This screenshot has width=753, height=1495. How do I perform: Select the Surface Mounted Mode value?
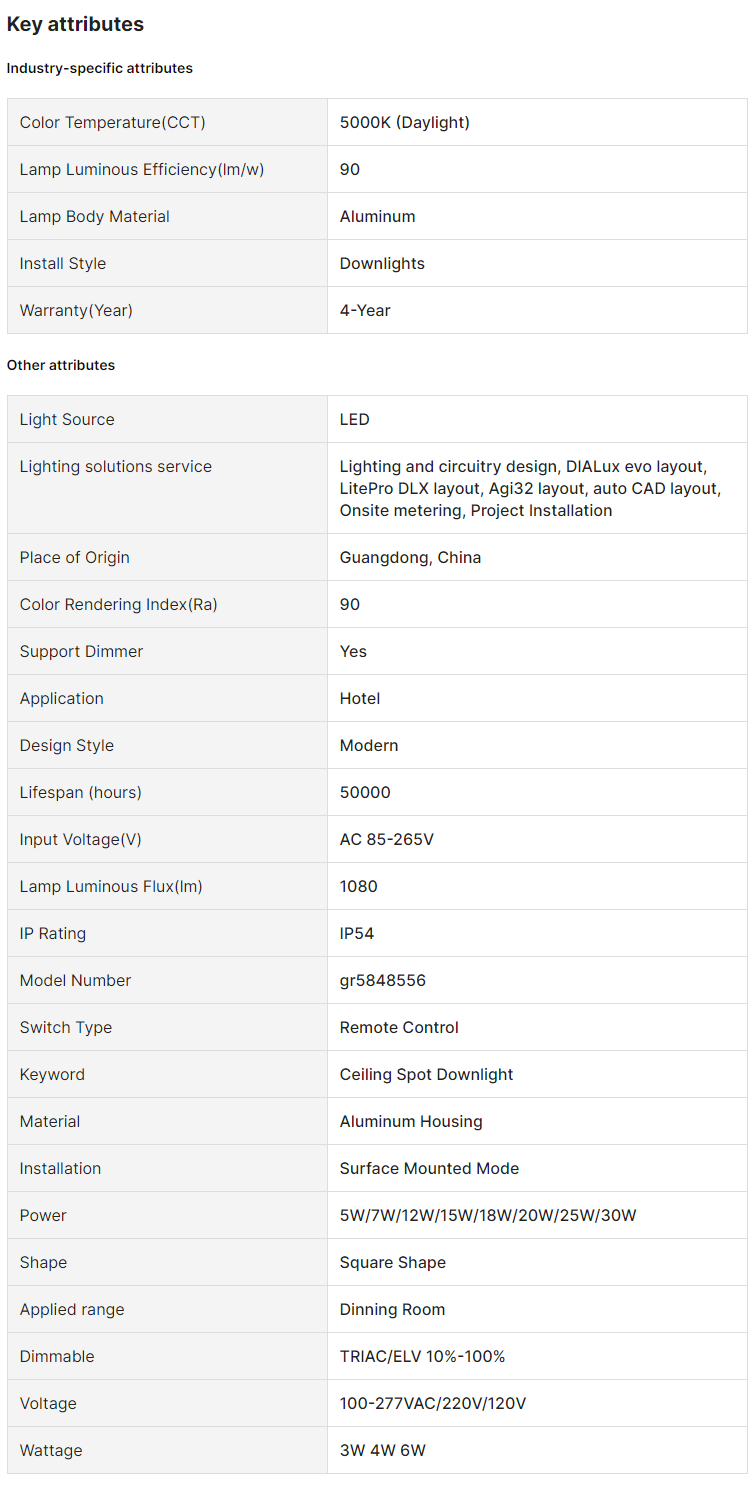(429, 1168)
